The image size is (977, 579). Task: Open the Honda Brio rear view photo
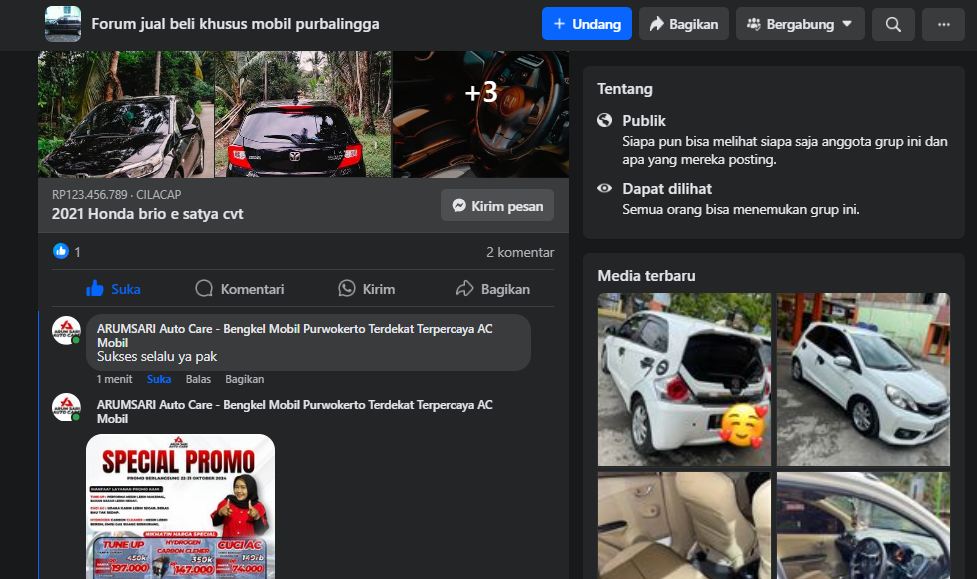coord(303,115)
